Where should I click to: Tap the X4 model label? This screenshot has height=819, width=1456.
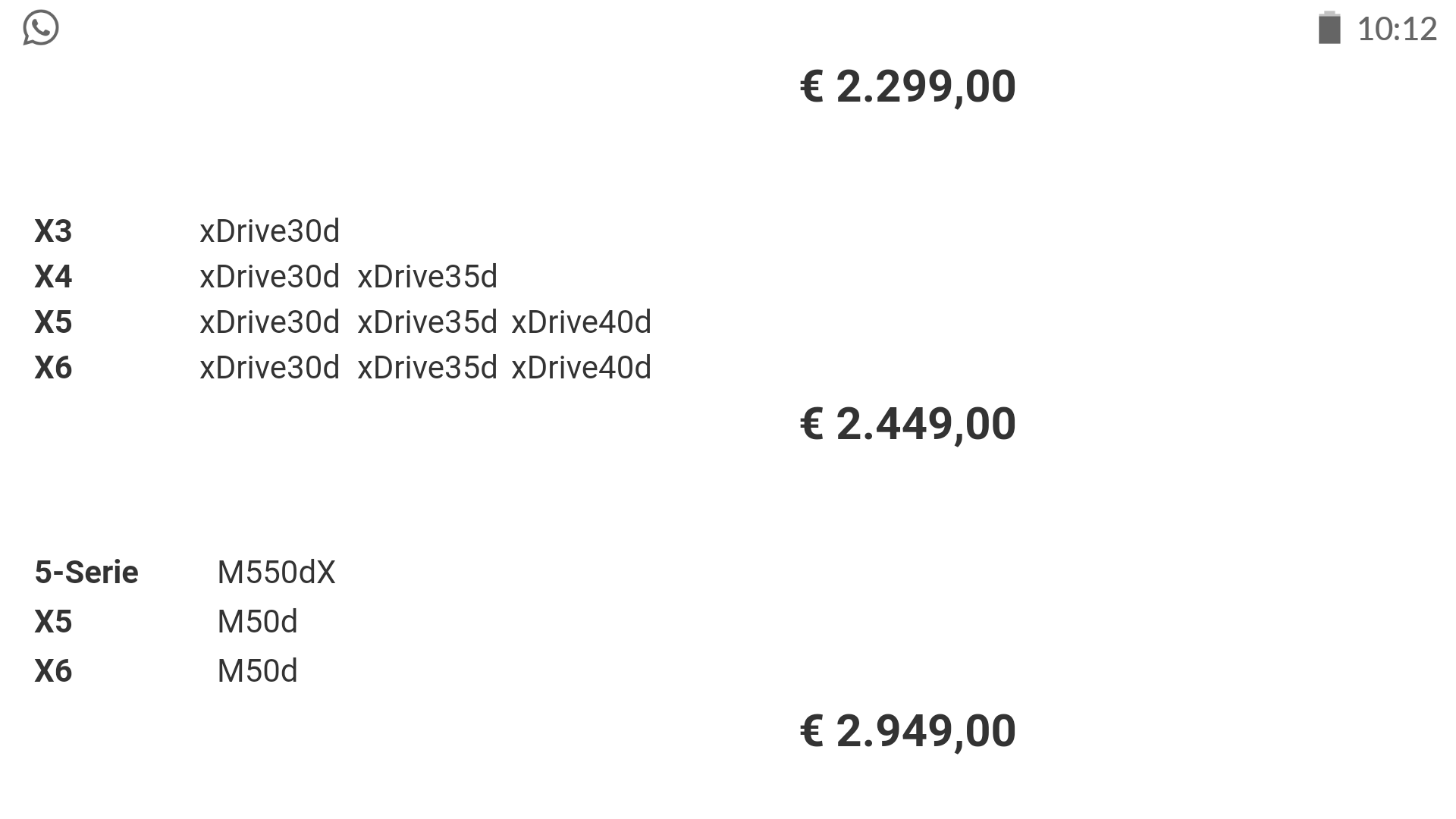(x=53, y=277)
